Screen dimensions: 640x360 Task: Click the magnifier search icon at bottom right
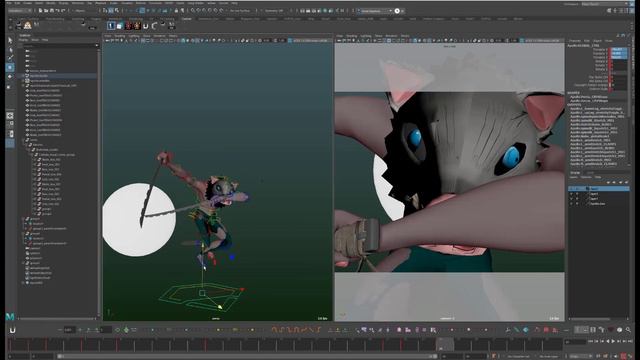click(x=628, y=329)
